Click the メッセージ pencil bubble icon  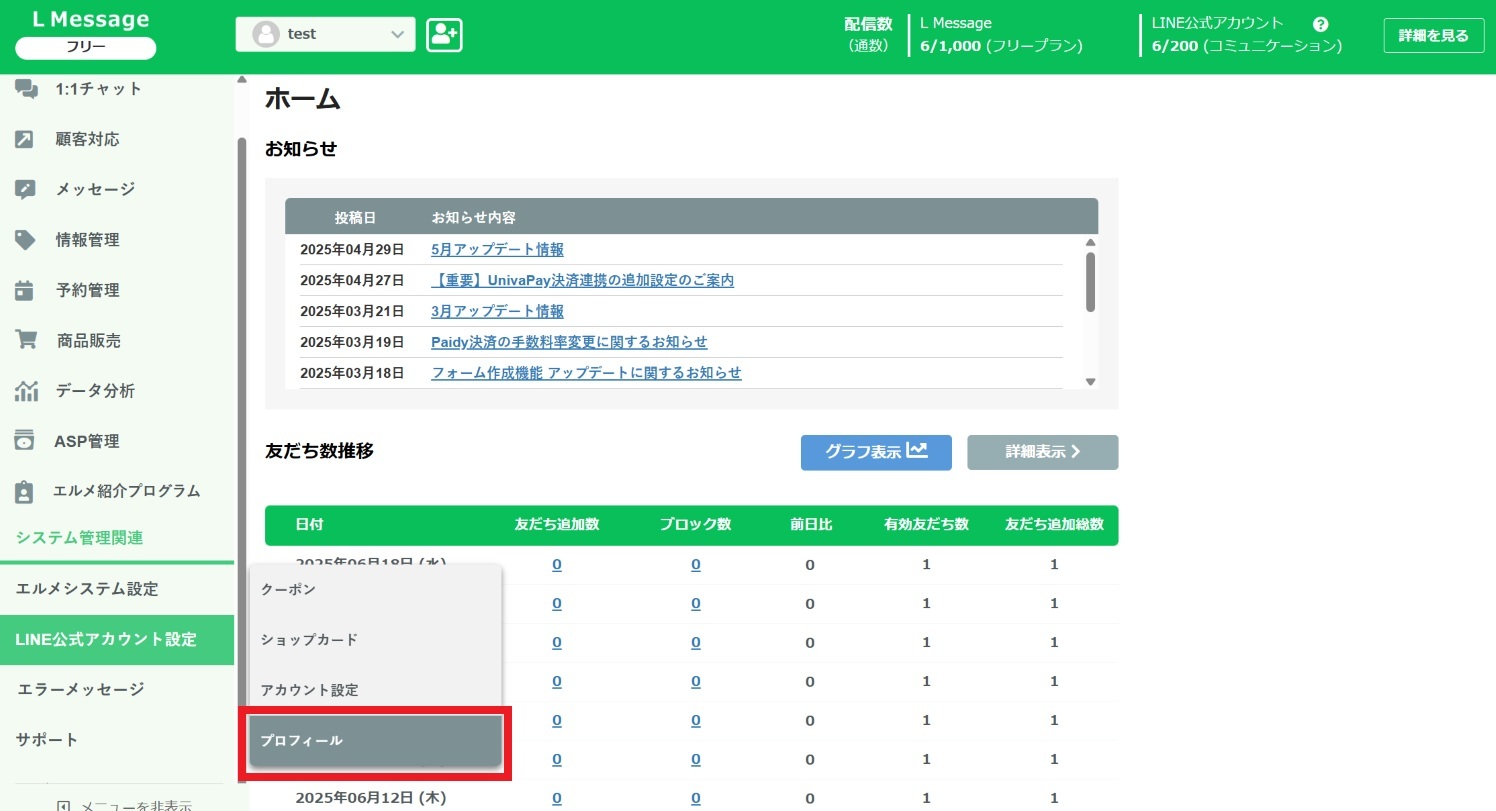click(25, 189)
